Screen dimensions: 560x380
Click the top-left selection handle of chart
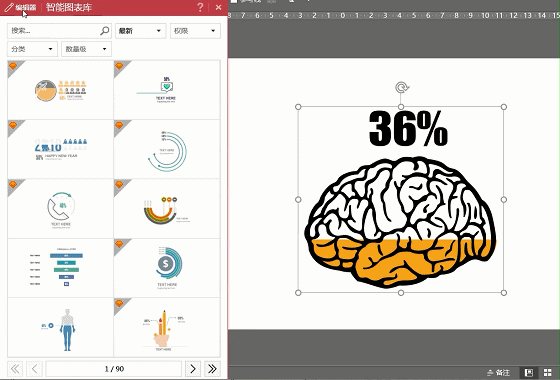[298, 107]
